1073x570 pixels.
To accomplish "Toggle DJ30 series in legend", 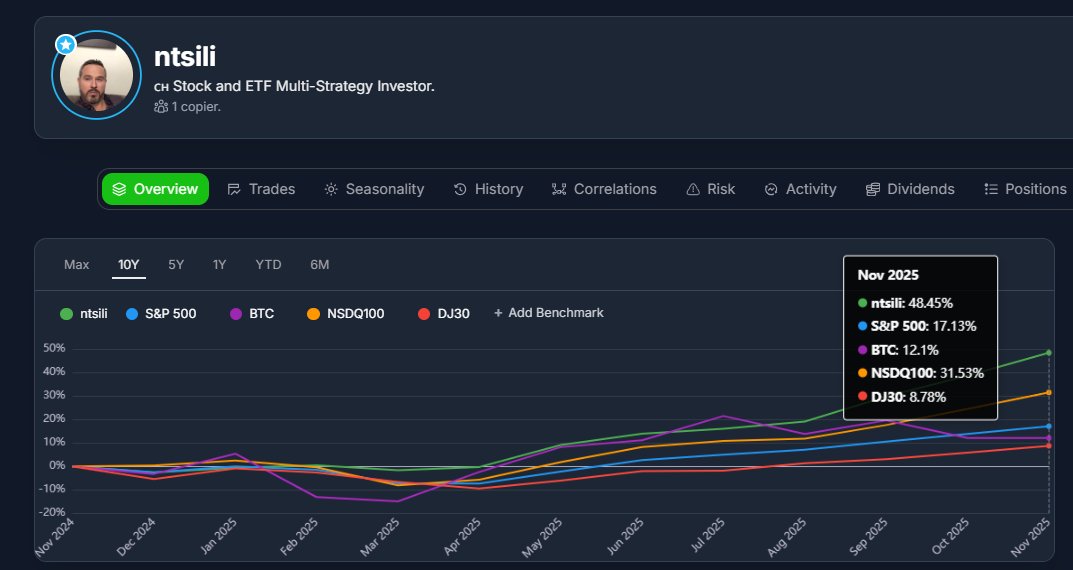I will pyautogui.click(x=443, y=314).
